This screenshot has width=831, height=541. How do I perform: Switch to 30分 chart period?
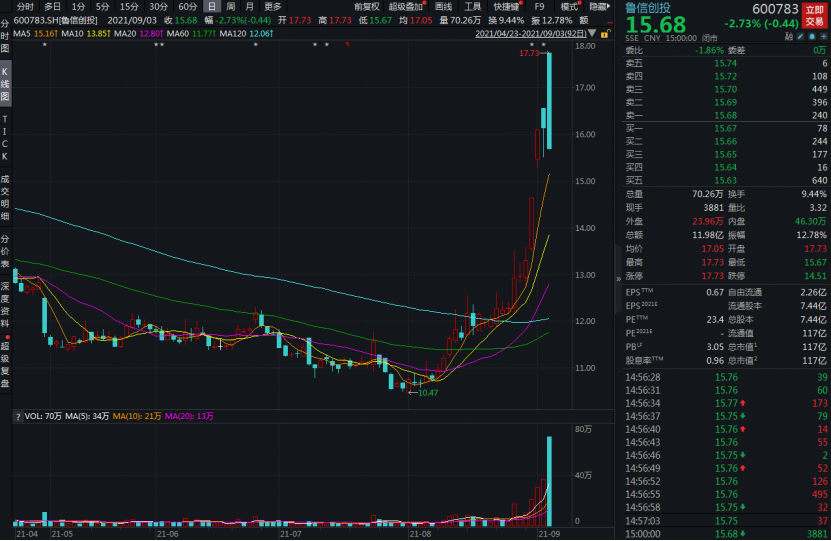(x=158, y=6)
